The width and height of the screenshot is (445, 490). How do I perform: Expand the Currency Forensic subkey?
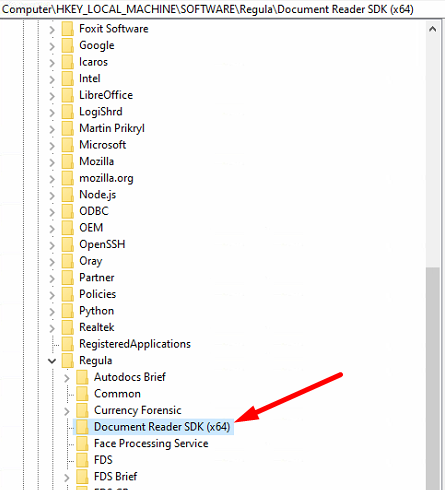(67, 411)
